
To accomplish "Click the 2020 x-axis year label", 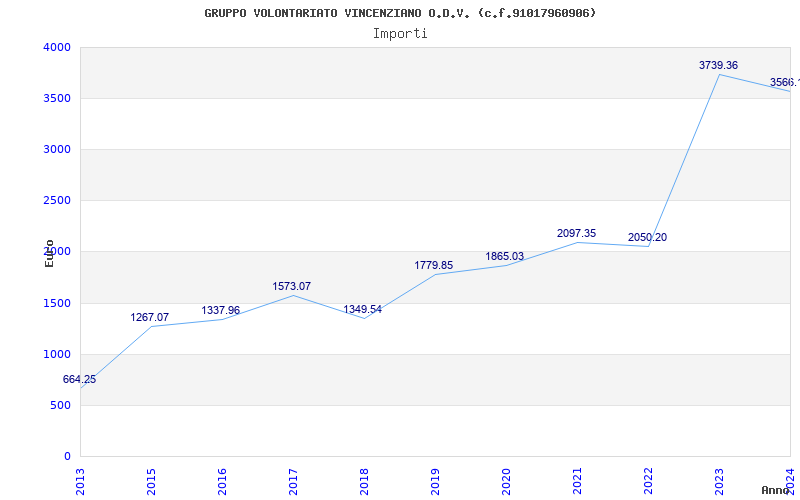I will [x=506, y=482].
